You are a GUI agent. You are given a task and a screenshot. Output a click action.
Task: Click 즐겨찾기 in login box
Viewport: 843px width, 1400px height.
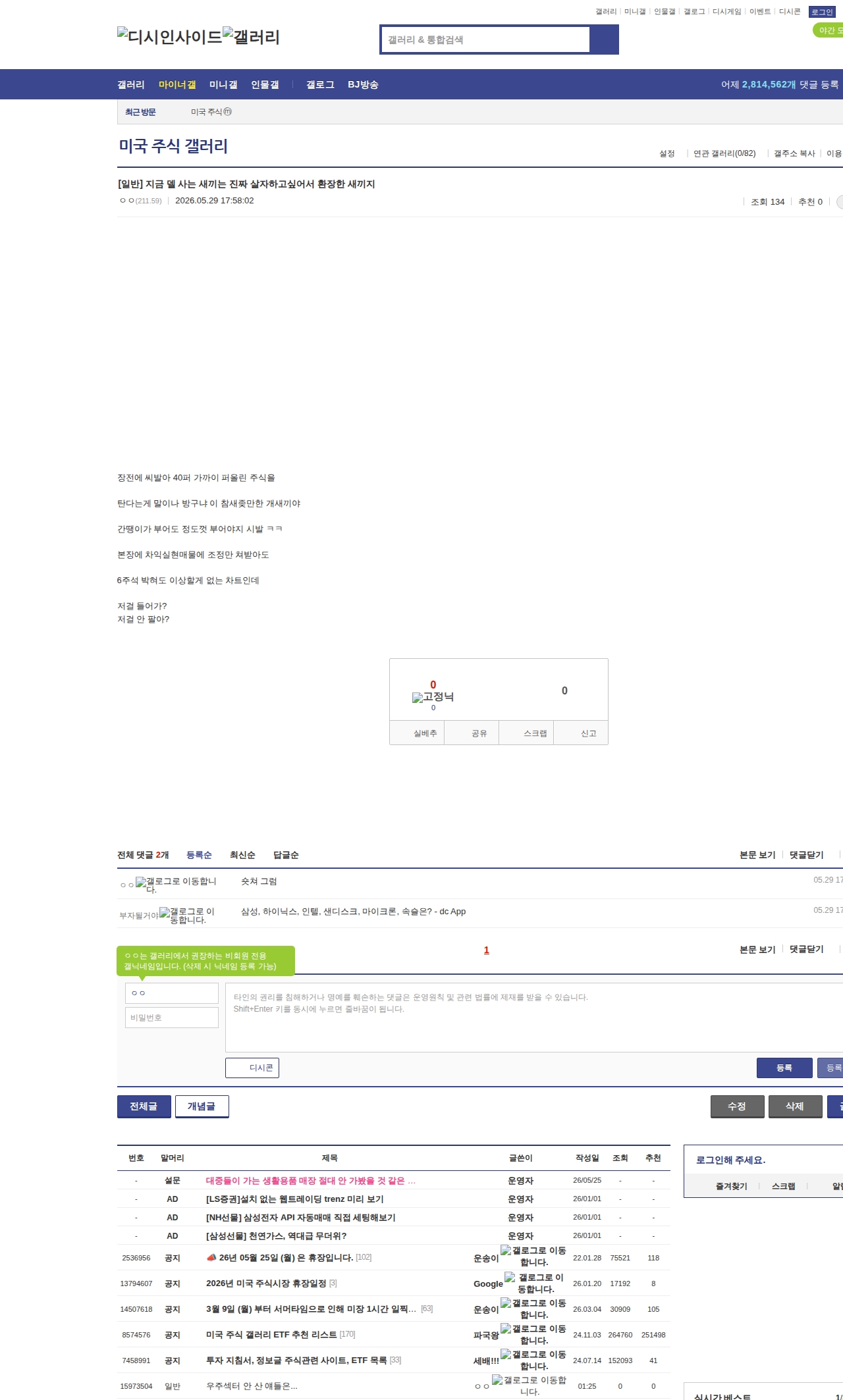[732, 1185]
